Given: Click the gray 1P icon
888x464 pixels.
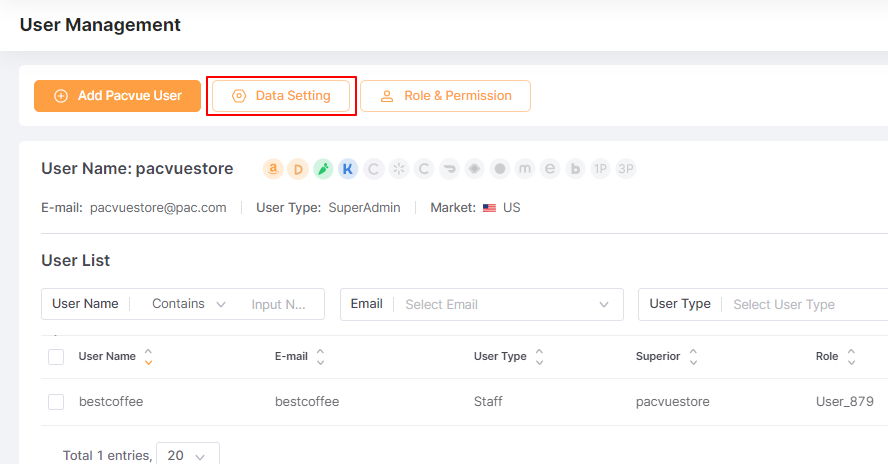Looking at the screenshot, I should point(600,169).
